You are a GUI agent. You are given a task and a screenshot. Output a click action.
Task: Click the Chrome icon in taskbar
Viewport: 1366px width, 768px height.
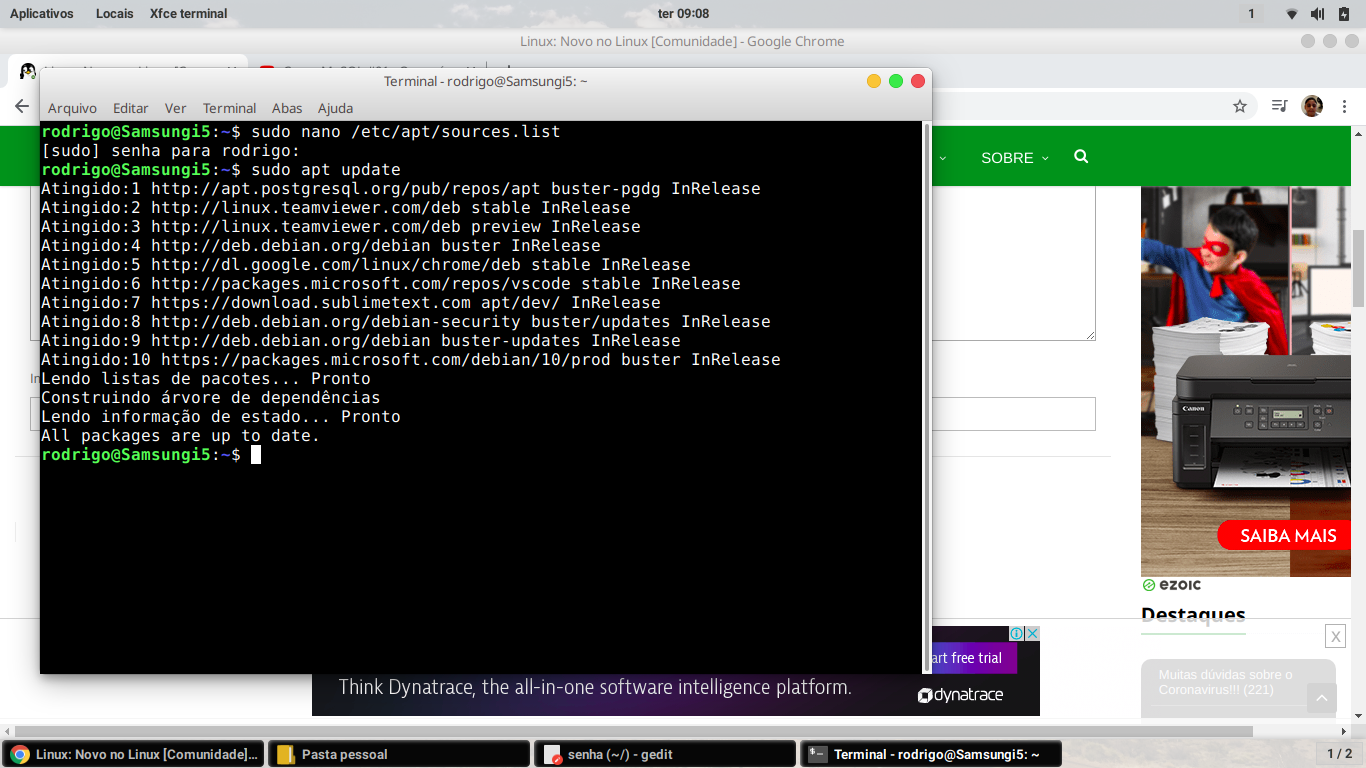tap(20, 754)
